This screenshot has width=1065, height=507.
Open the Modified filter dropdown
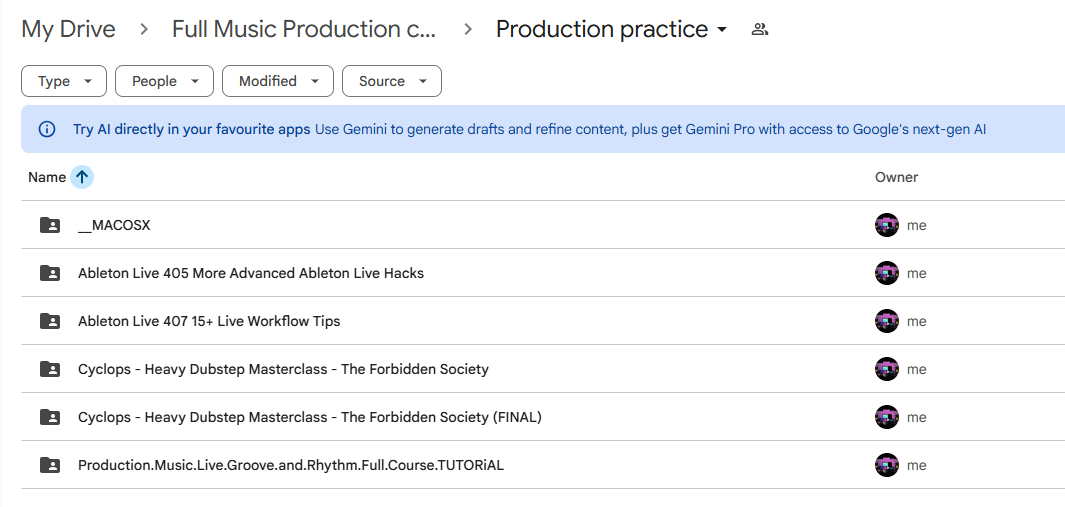pos(278,81)
